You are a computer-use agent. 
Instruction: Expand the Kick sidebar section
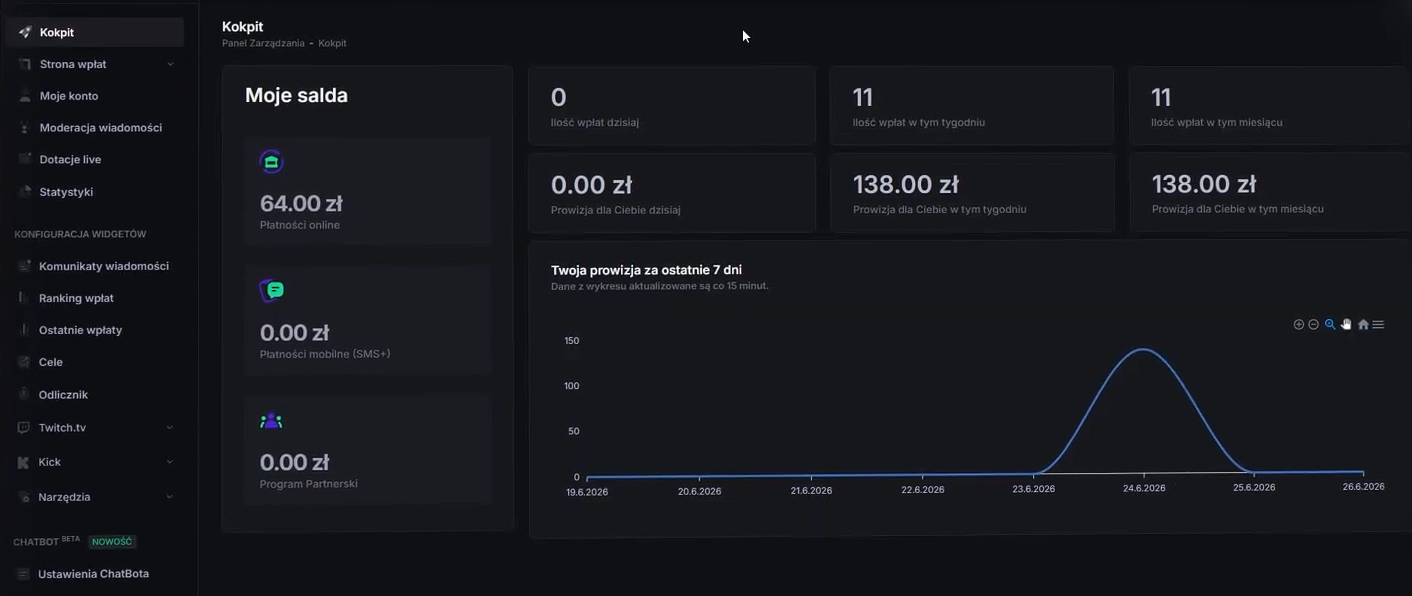tap(169, 462)
